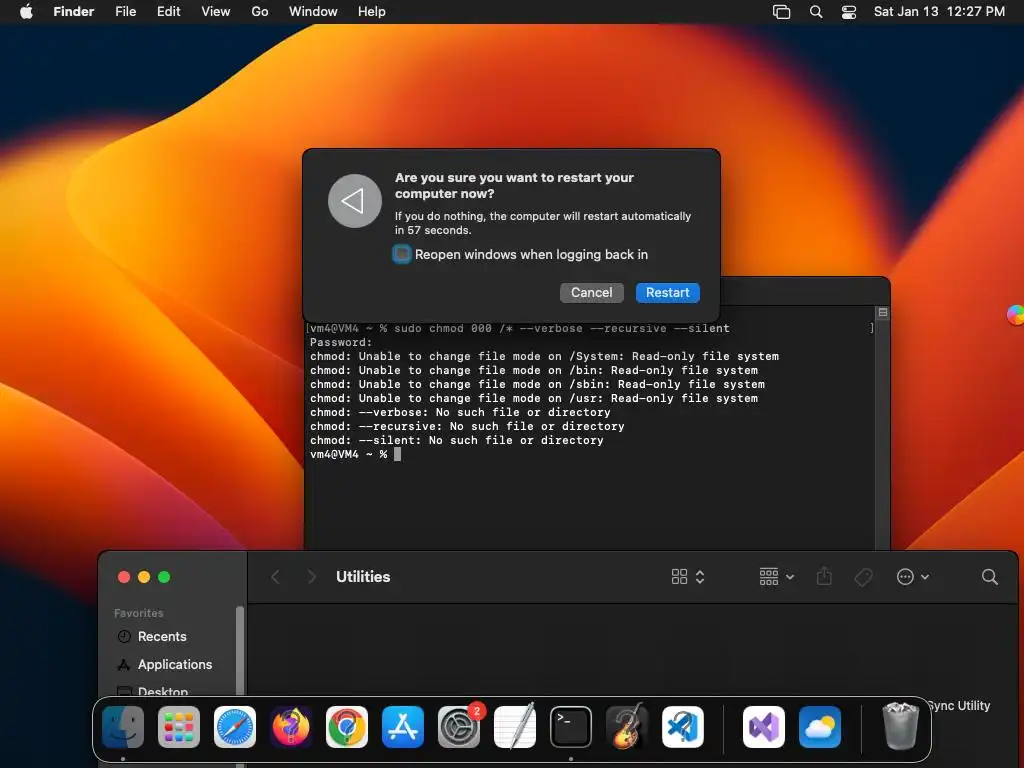Click the date and time in menu bar
This screenshot has height=768, width=1024.
coord(939,11)
